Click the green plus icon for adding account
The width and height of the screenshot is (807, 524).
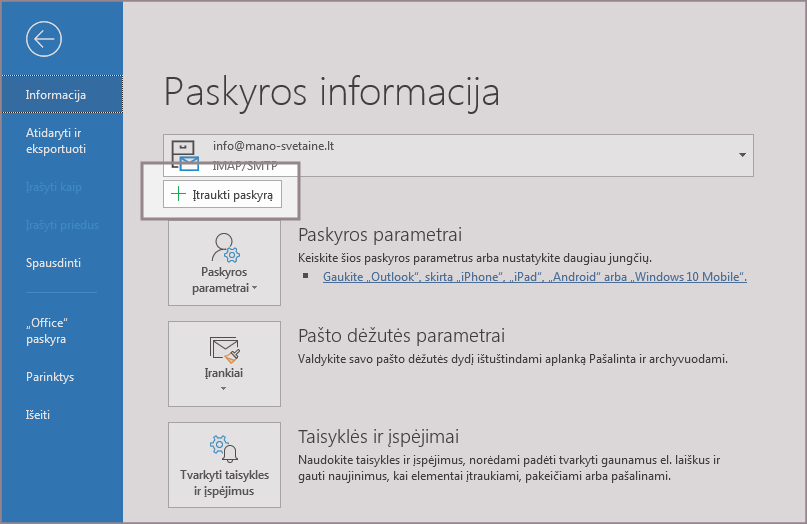click(178, 195)
